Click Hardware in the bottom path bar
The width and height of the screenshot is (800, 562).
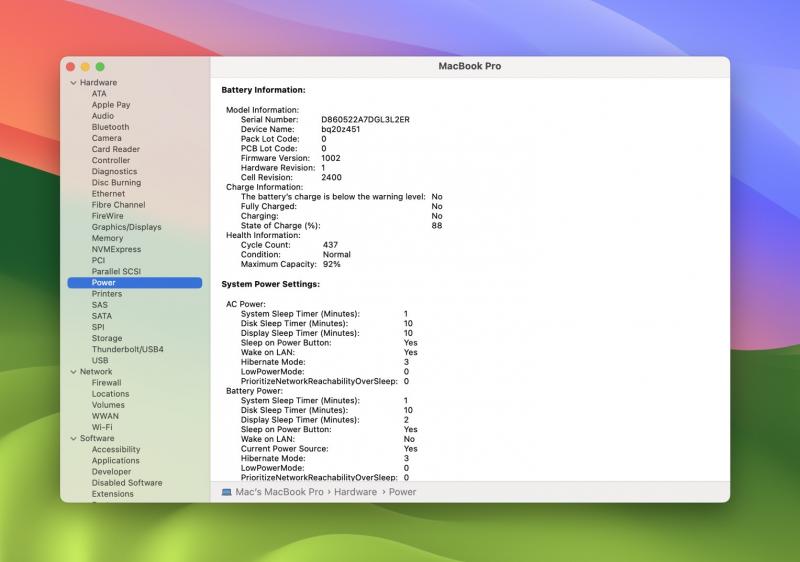pos(355,492)
